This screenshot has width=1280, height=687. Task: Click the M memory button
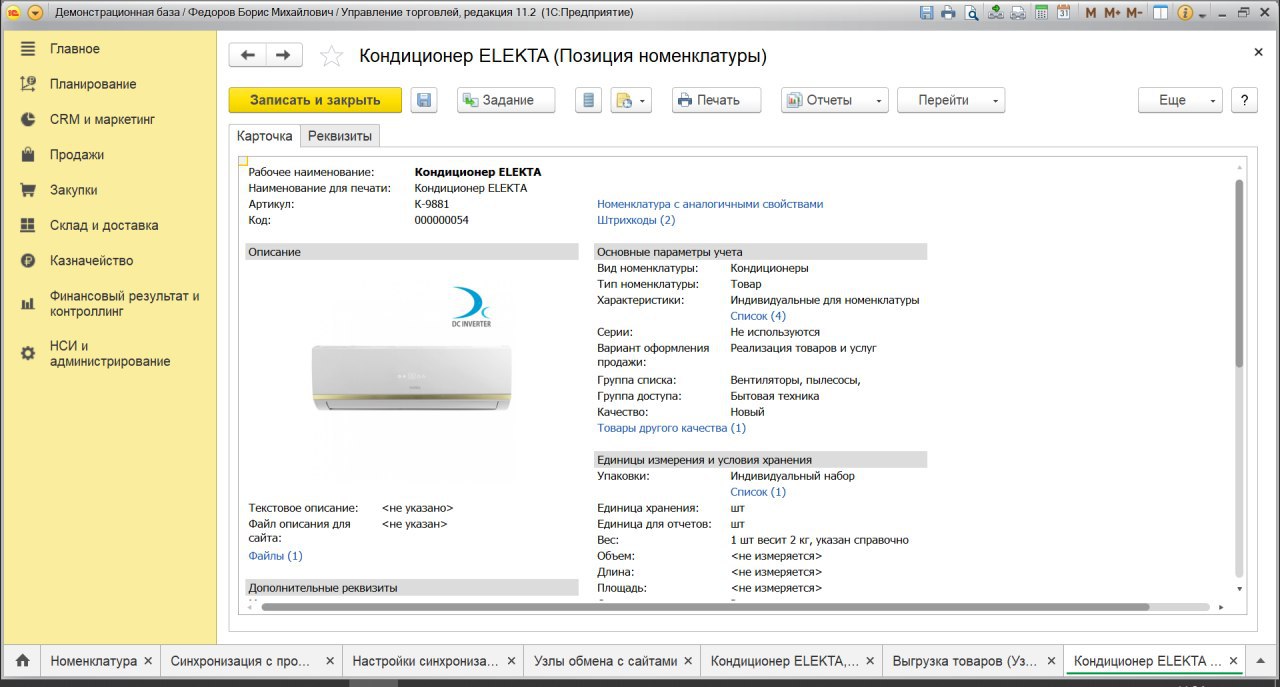coord(1090,13)
